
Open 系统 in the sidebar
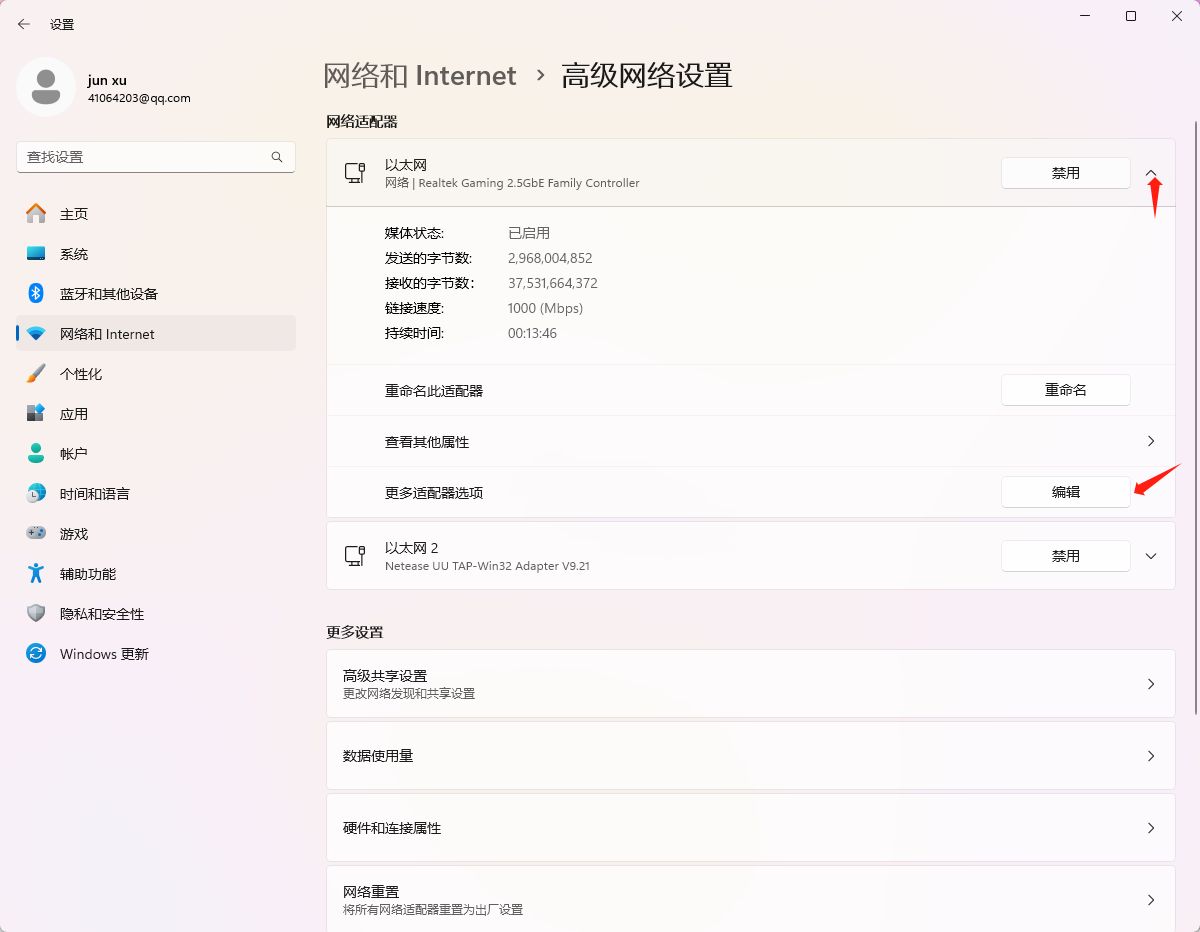click(x=74, y=254)
